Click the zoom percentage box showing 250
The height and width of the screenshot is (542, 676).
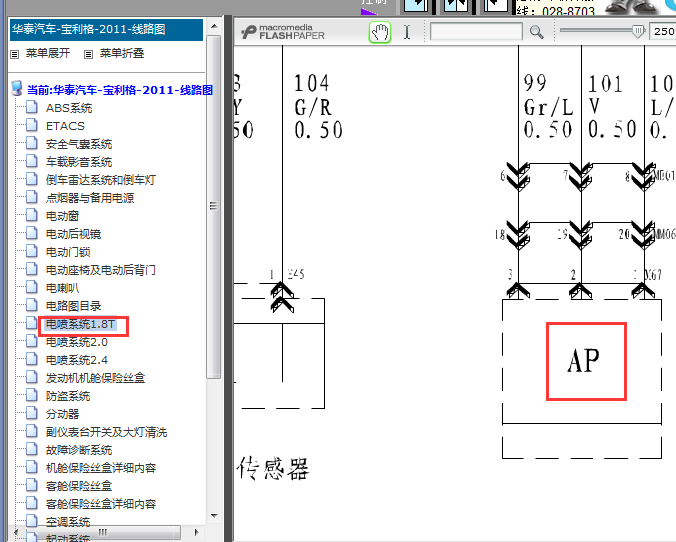[x=663, y=31]
